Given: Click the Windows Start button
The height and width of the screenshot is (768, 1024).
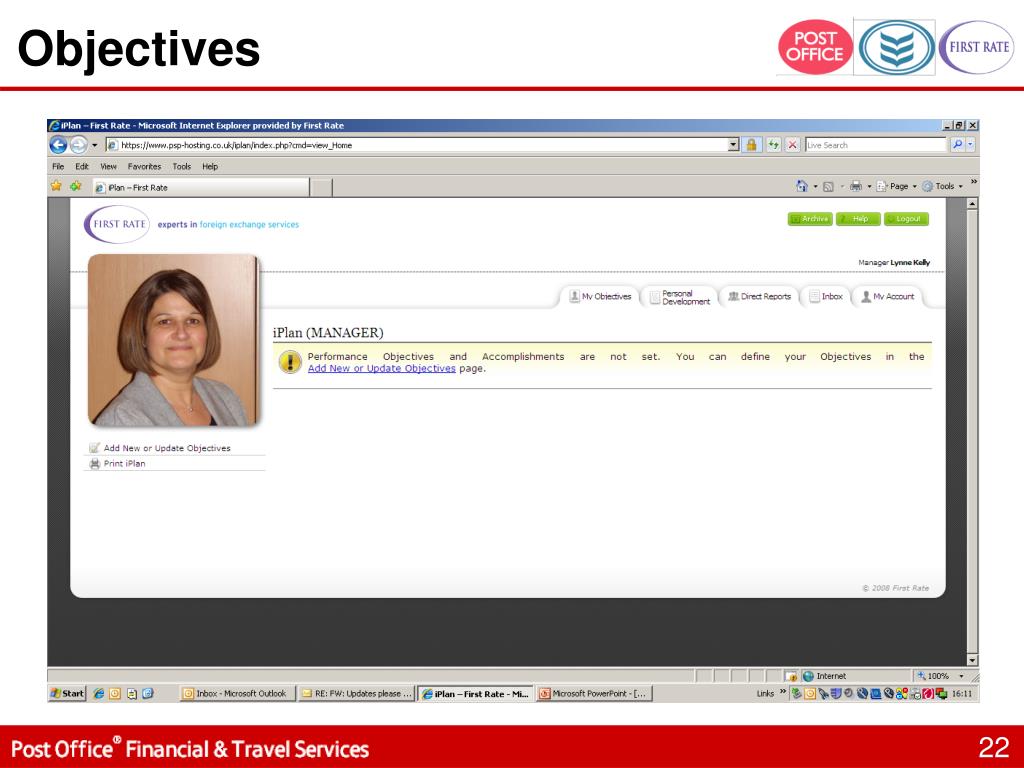Looking at the screenshot, I should [68, 694].
